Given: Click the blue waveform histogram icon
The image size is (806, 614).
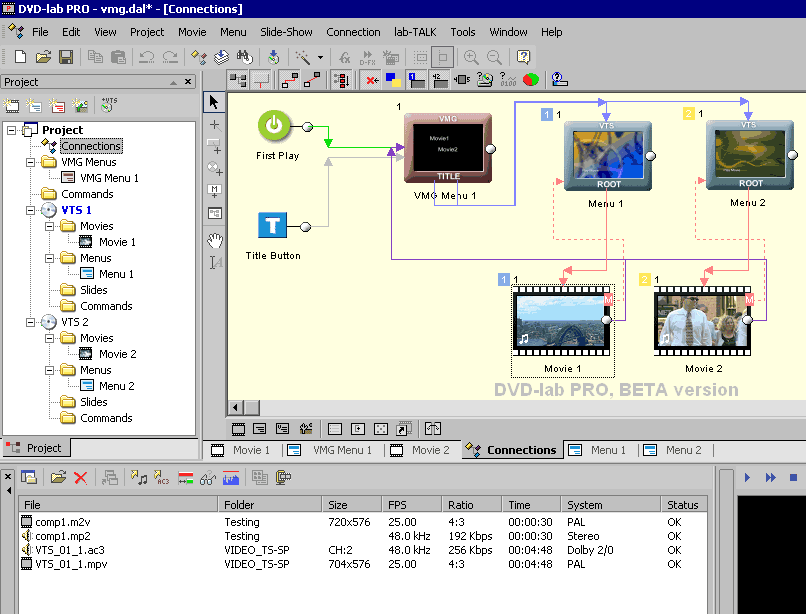Looking at the screenshot, I should point(231,478).
